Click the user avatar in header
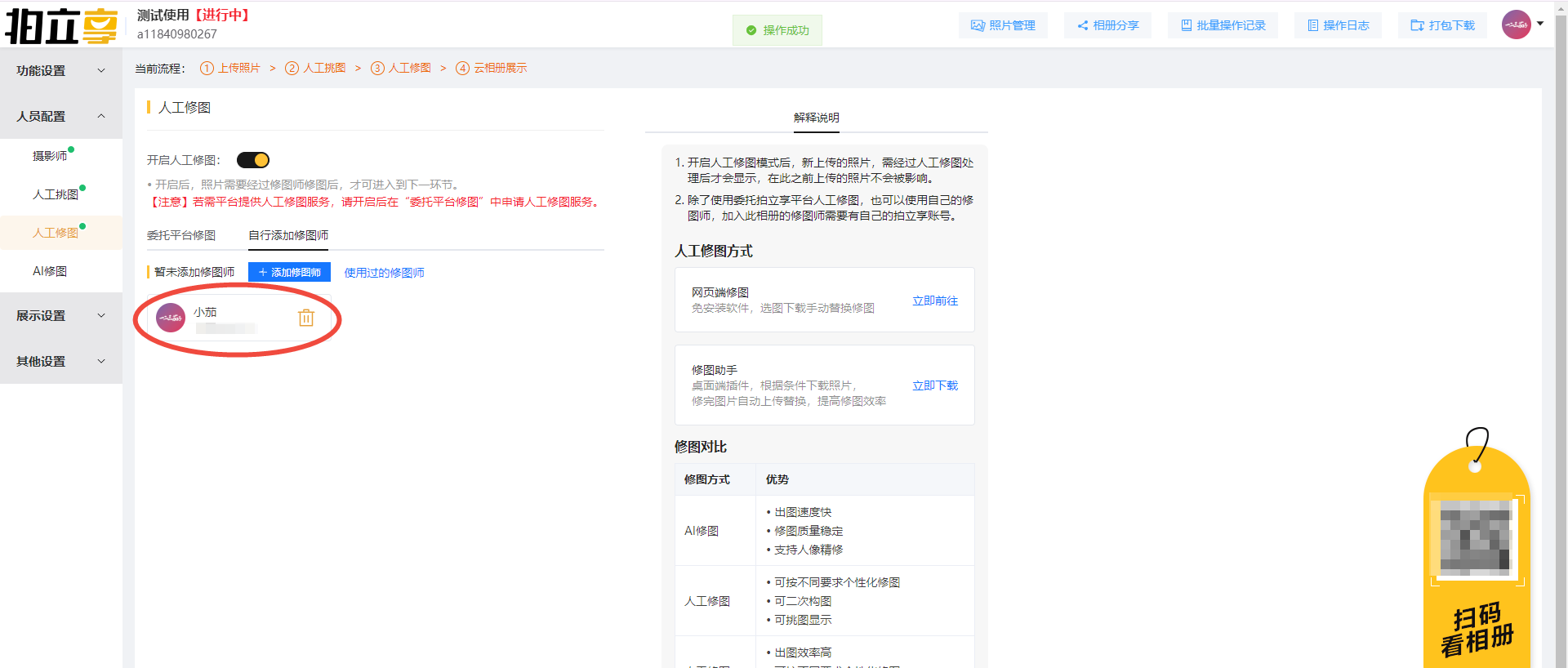The image size is (1568, 668). [x=1516, y=24]
